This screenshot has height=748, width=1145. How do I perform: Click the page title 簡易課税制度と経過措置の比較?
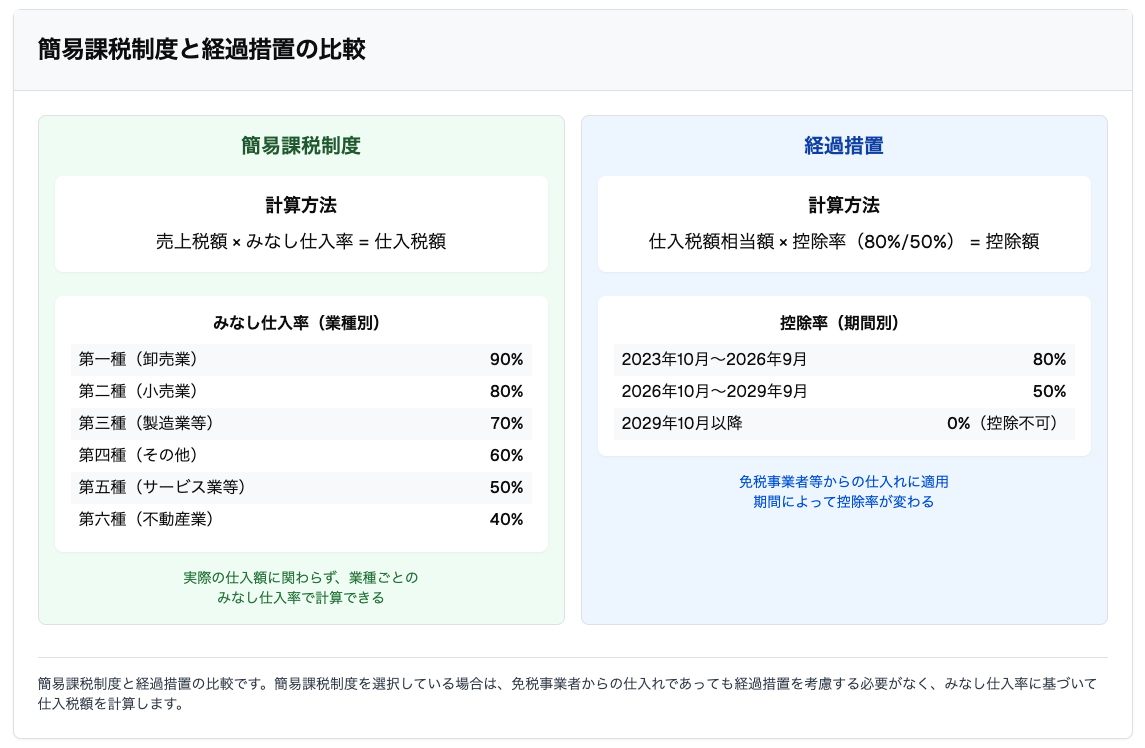(x=201, y=50)
